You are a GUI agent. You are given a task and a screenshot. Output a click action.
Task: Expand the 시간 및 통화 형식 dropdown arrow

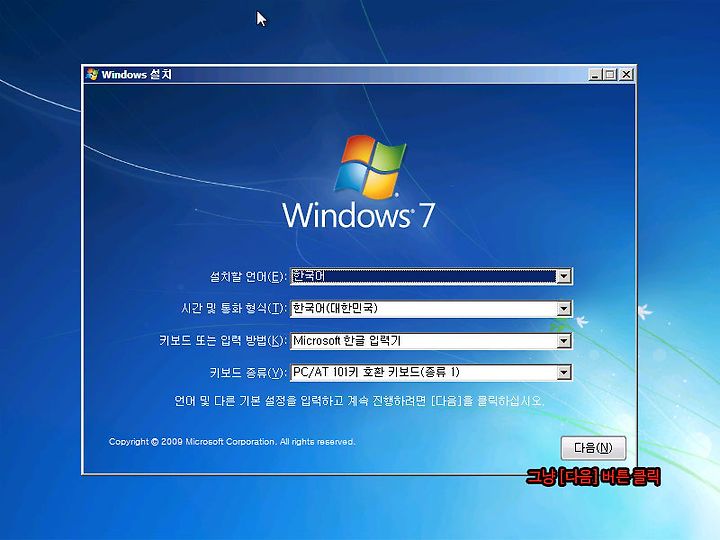pos(563,309)
